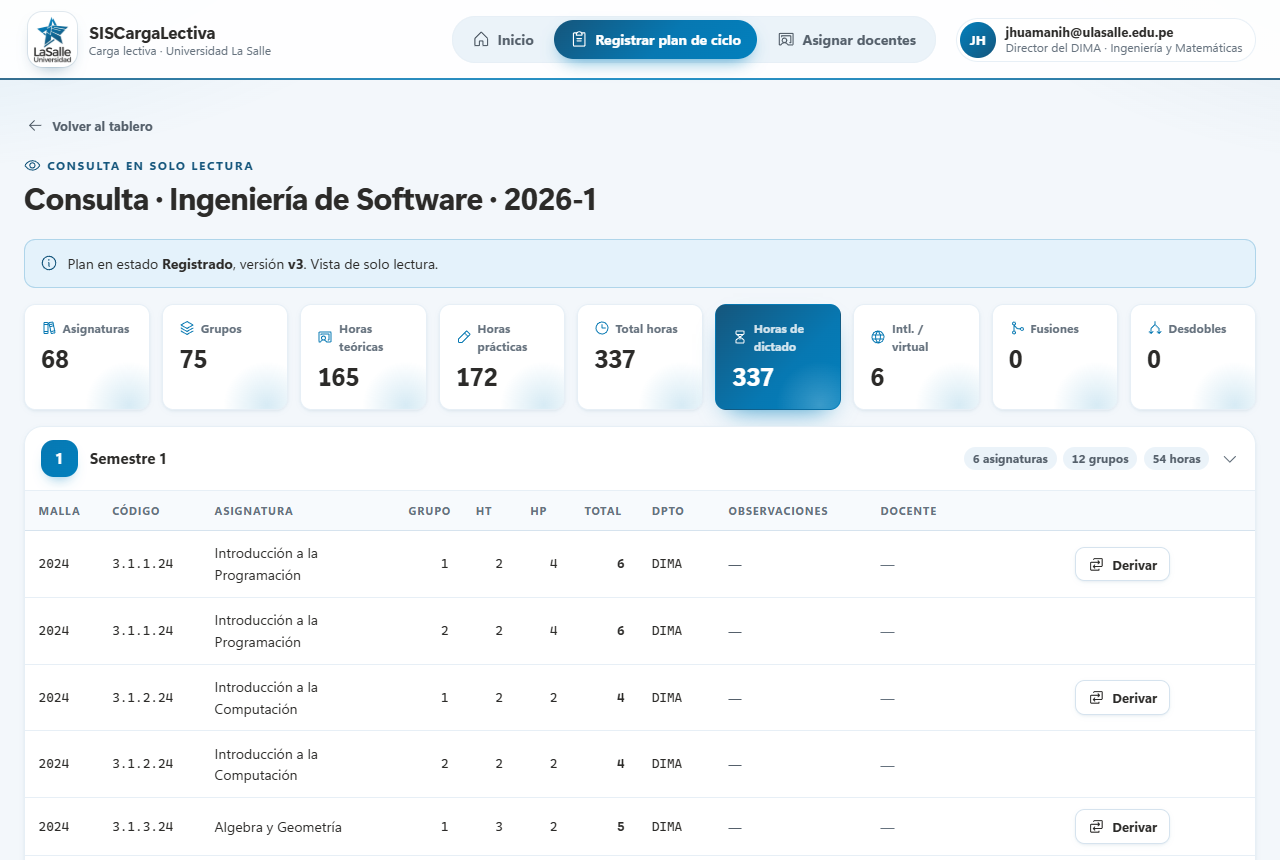Click the Desdobles split icon

click(x=1155, y=328)
